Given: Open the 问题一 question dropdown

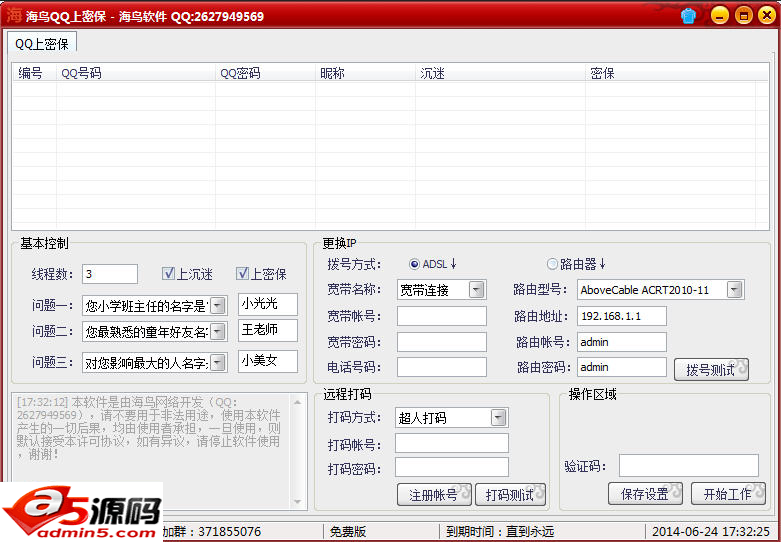Looking at the screenshot, I should click(217, 306).
